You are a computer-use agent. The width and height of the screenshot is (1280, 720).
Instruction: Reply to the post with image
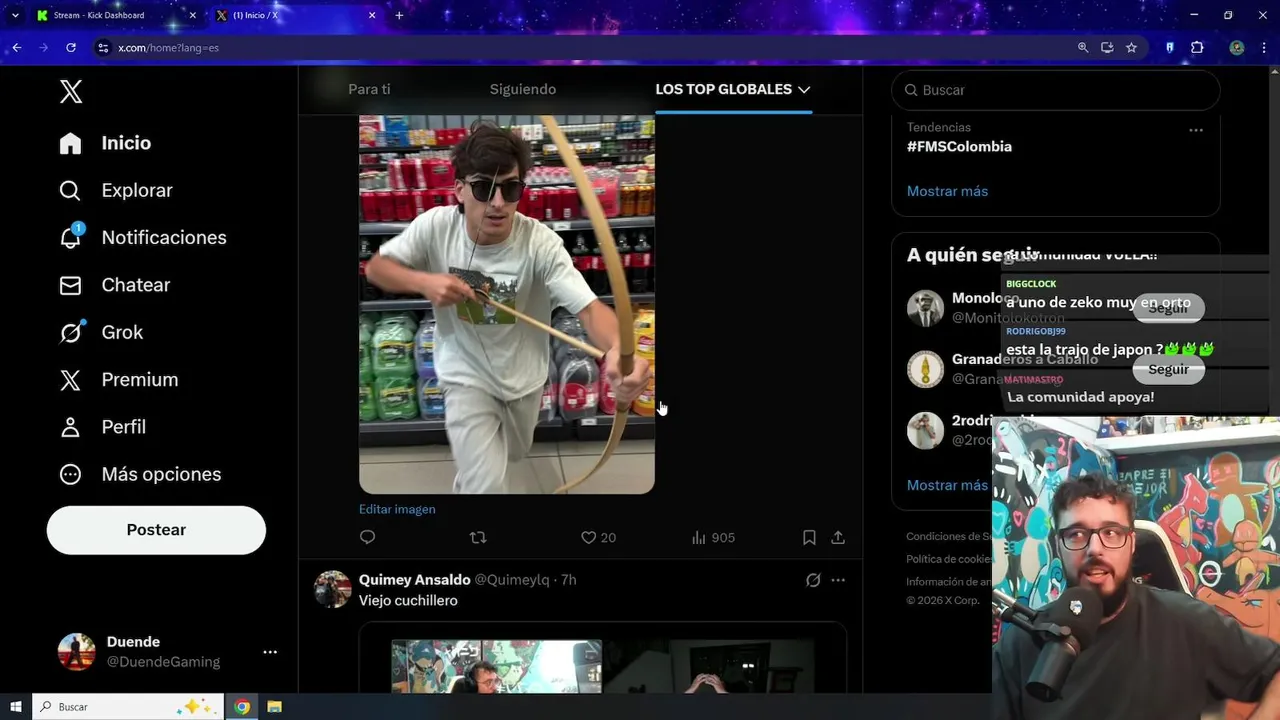point(367,537)
